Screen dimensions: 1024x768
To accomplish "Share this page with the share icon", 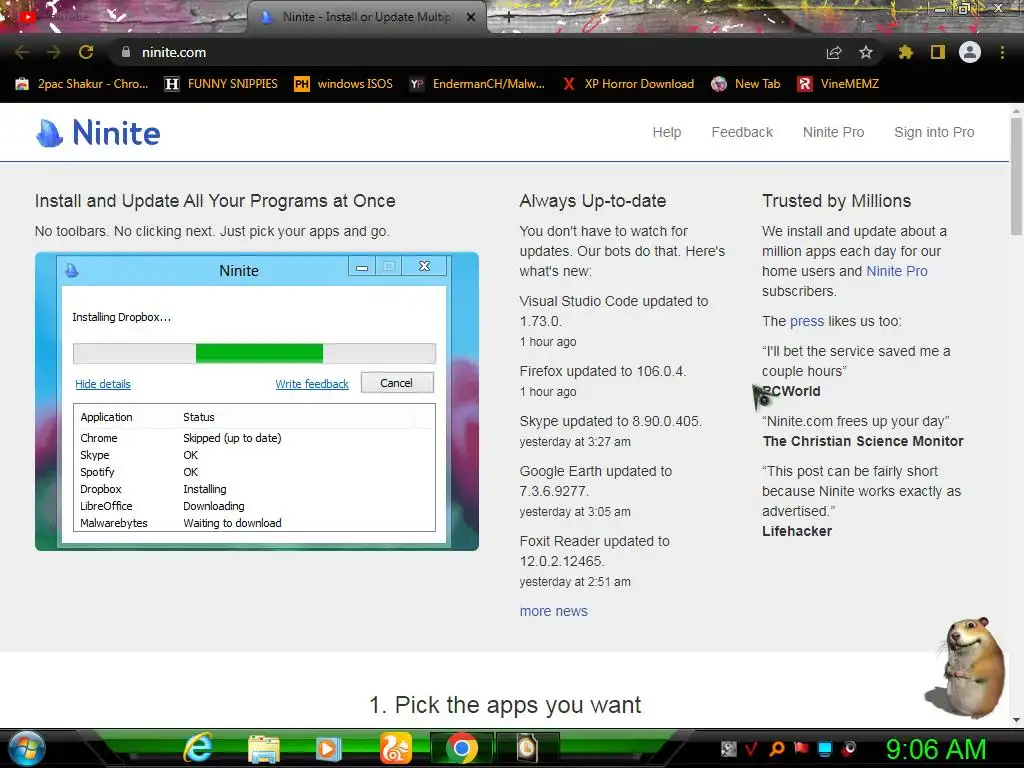I will pos(834,52).
